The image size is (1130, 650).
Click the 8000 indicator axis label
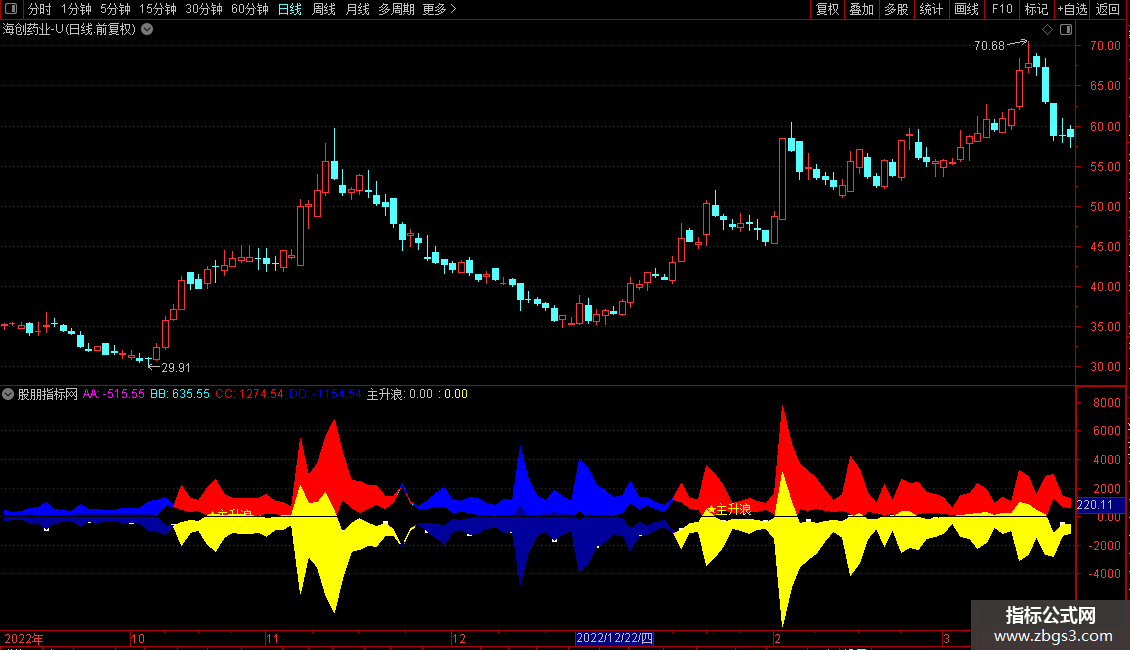[1107, 403]
